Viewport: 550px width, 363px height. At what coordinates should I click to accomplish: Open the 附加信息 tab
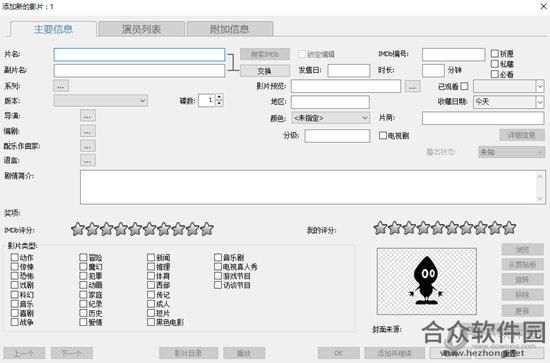click(x=230, y=29)
